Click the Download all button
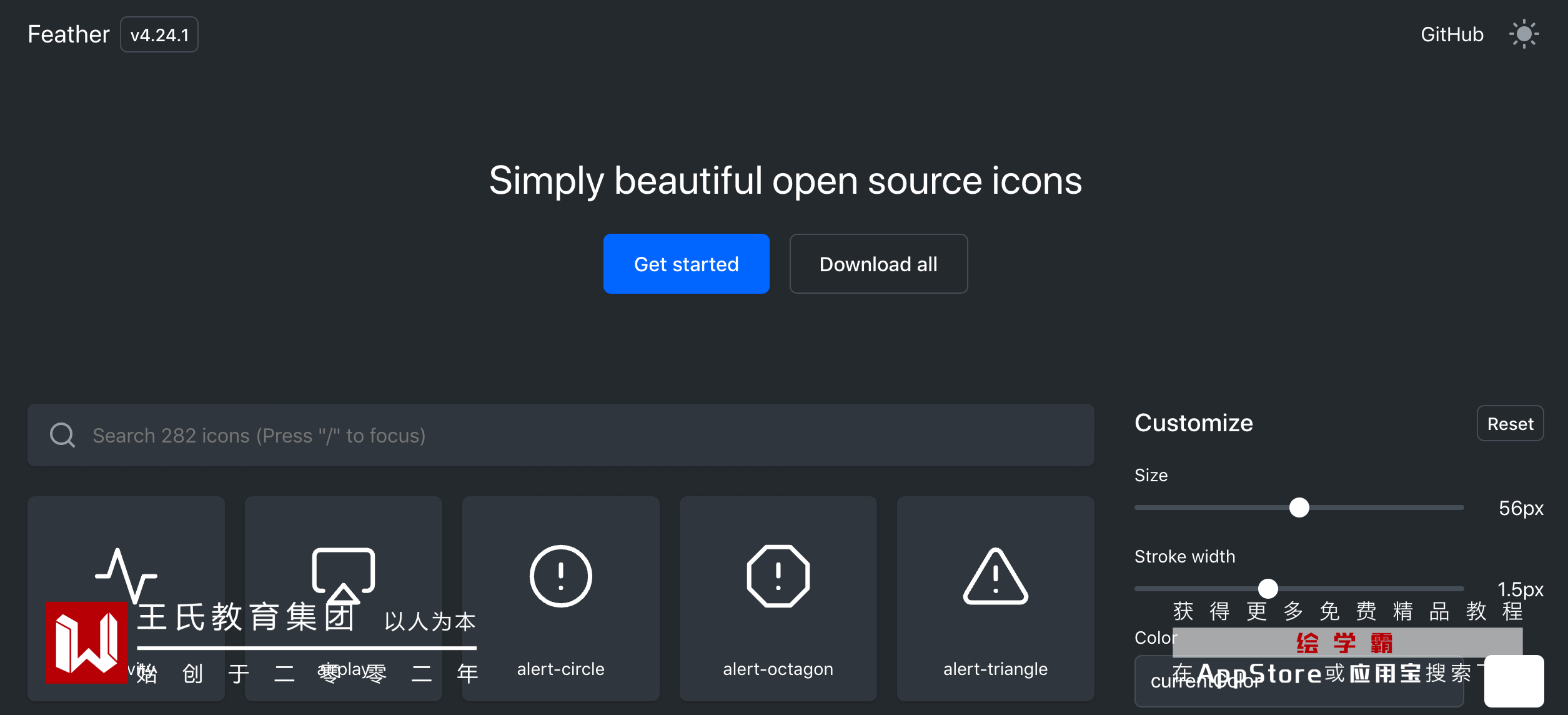Screen dimensions: 1568x715 coord(878,264)
